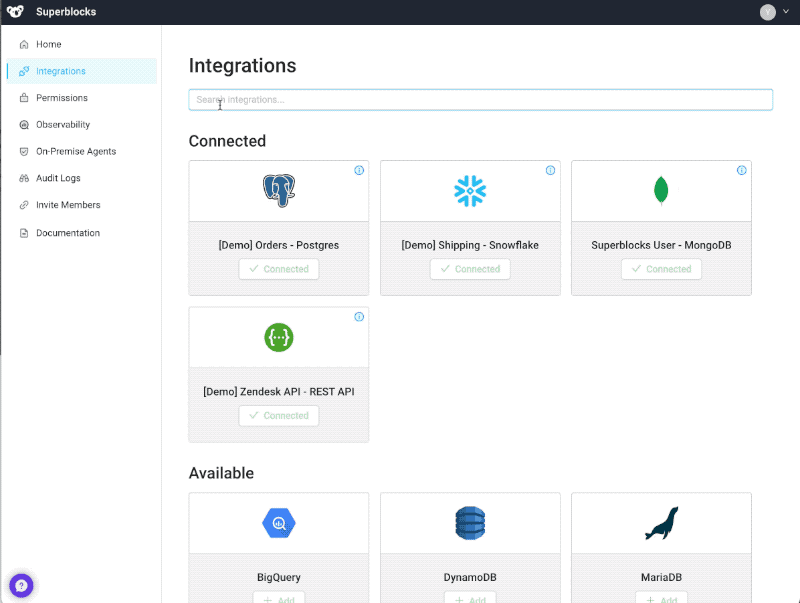
Task: Add the DynamoDB integration
Action: pos(470,598)
